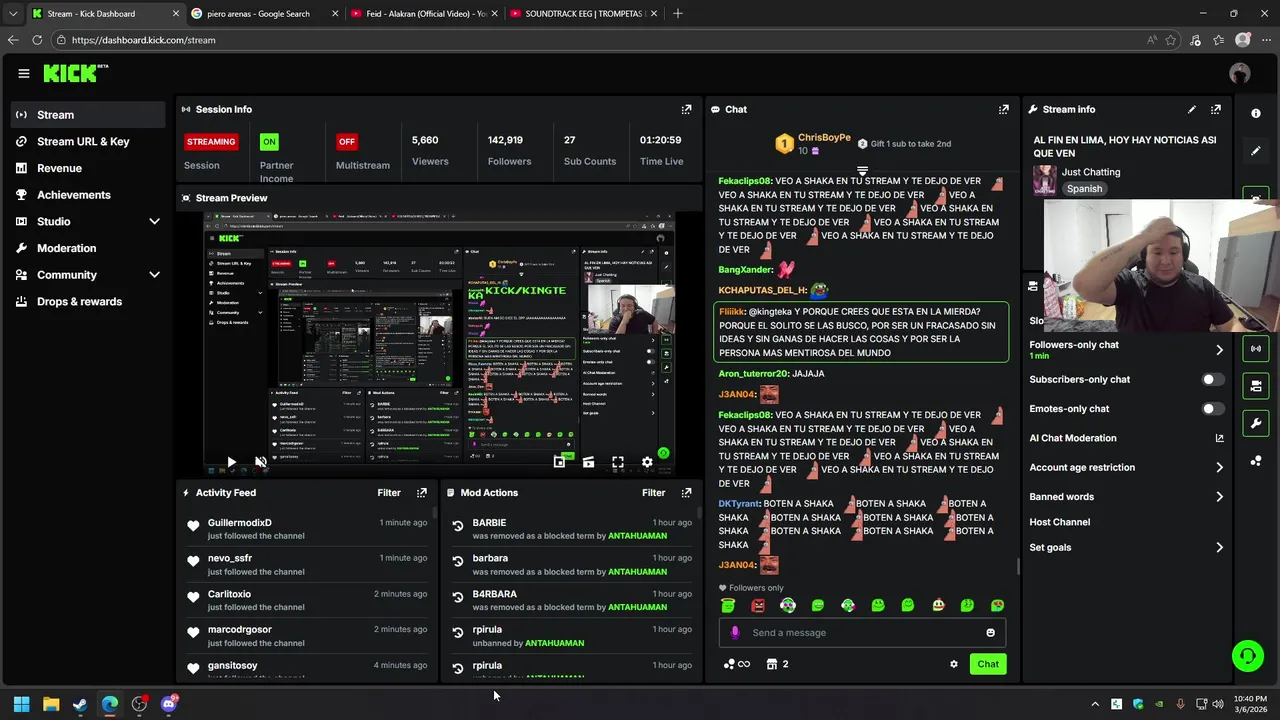Click the pencil icon in right sidebar
1280x720 pixels.
pyautogui.click(x=1256, y=151)
